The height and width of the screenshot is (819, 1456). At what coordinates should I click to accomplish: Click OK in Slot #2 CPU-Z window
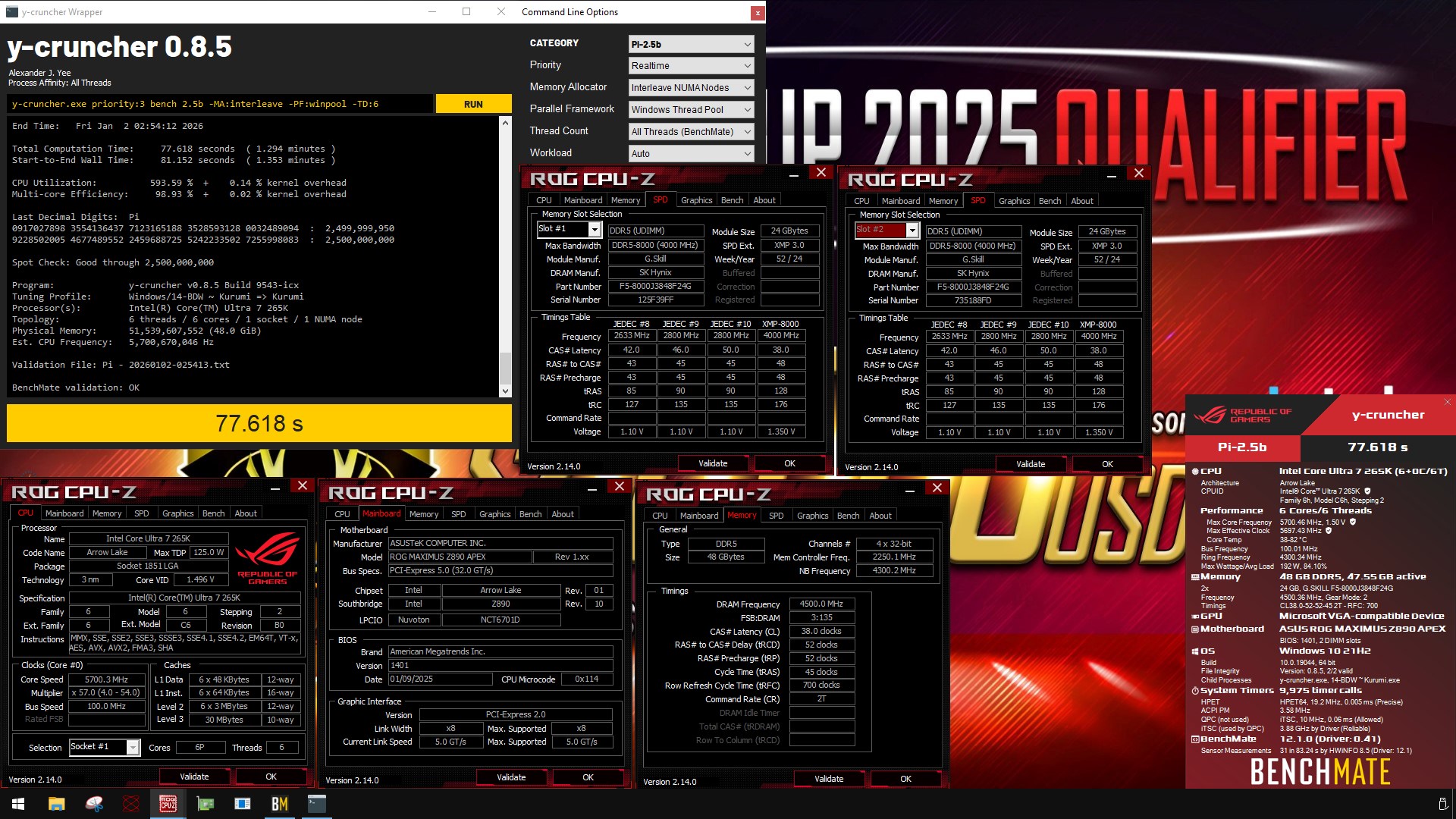pos(1107,464)
